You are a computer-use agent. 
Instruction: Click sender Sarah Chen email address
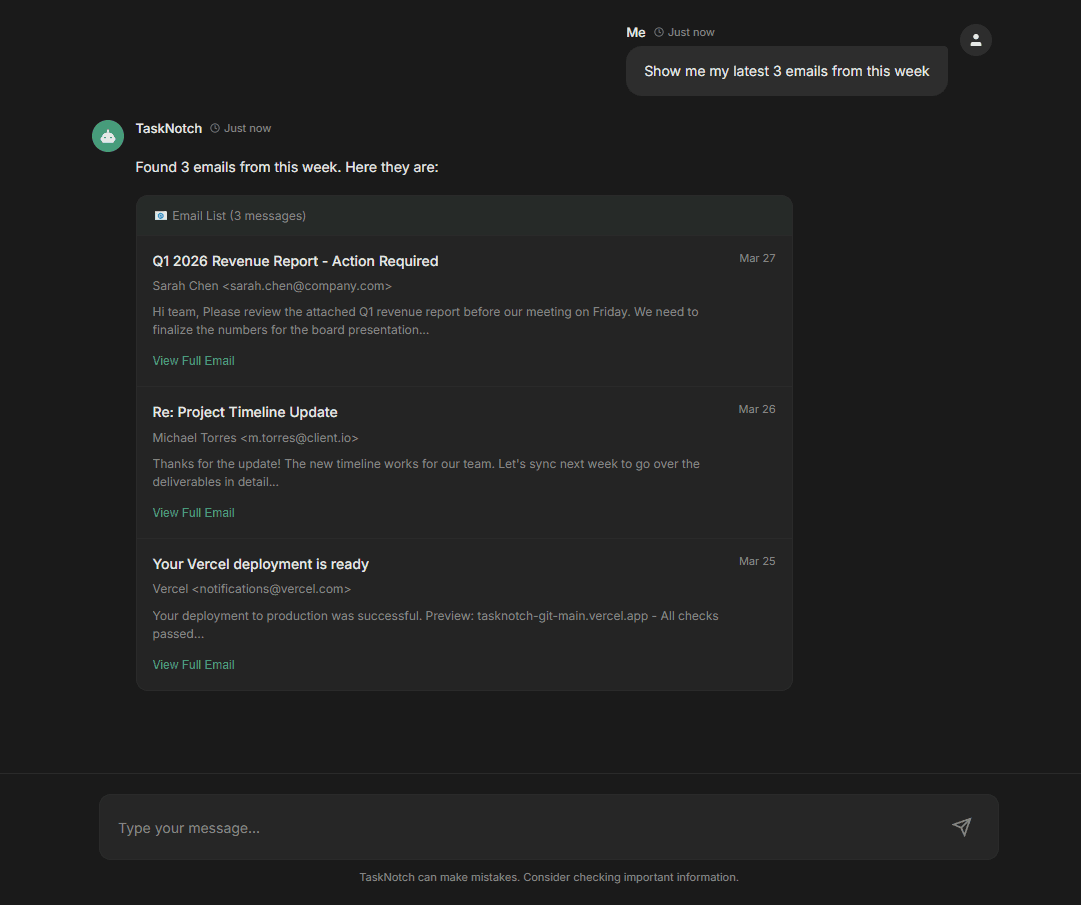(307, 286)
